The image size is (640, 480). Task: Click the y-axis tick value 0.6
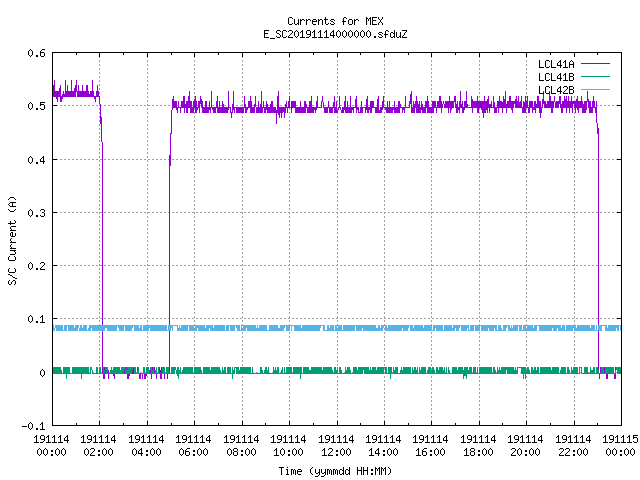(37, 53)
